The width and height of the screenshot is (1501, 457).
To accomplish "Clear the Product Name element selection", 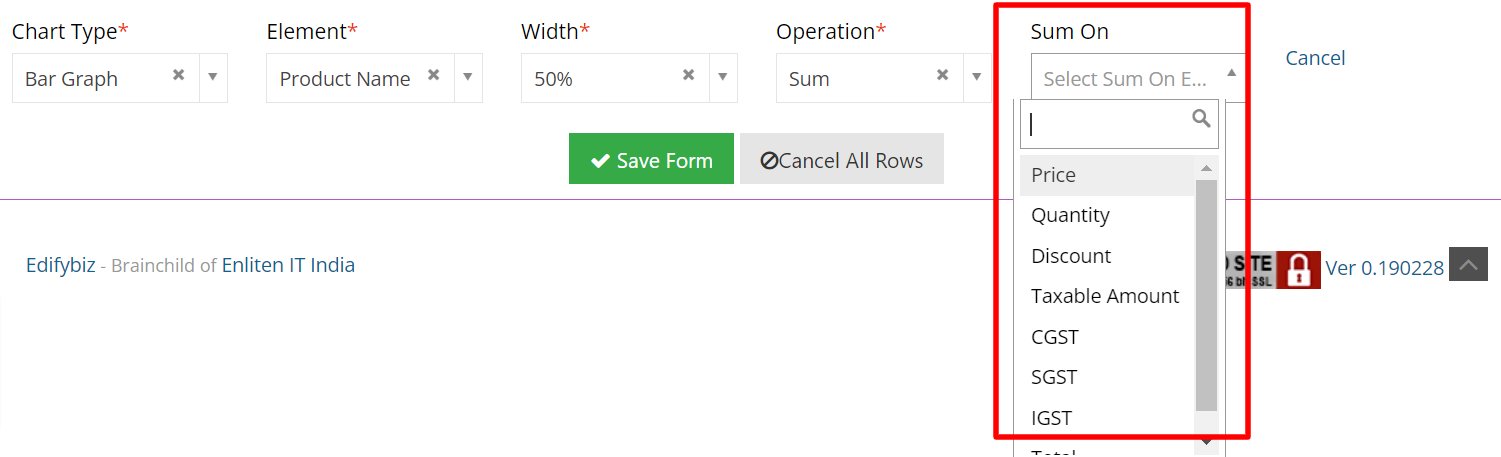I will 433,75.
